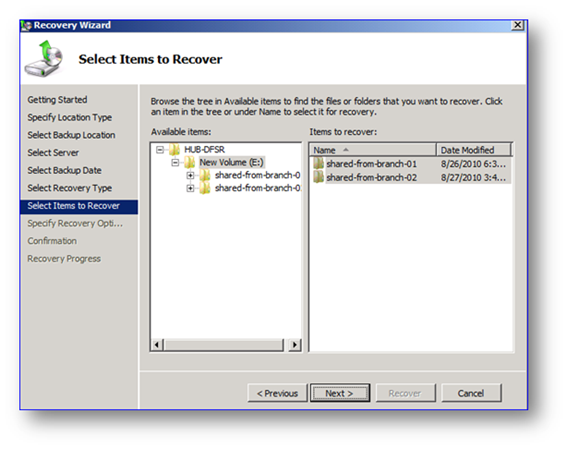567x449 pixels.
Task: Expand the second shared-from-branch tree folder
Action: click(190, 188)
